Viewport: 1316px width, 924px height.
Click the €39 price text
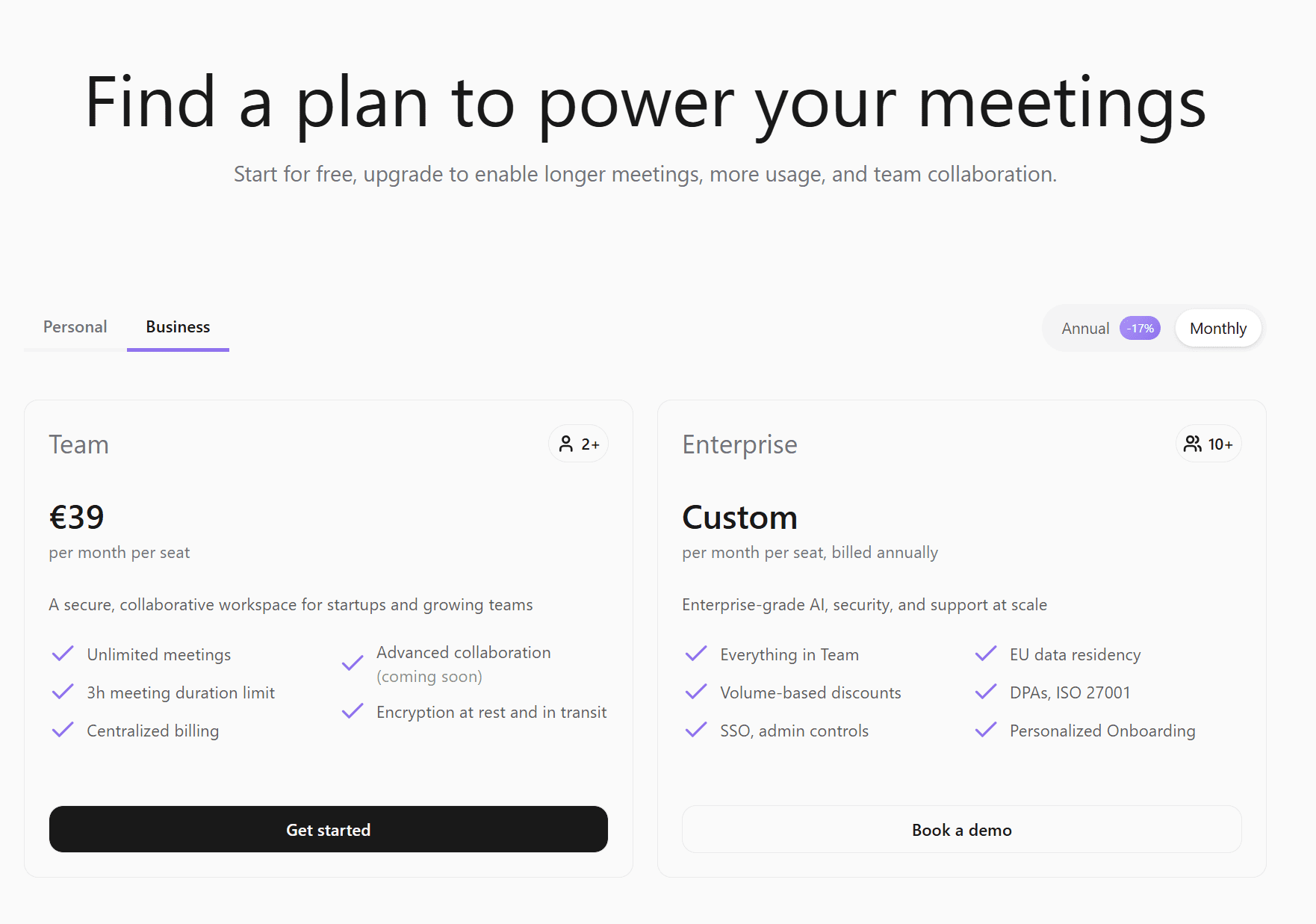click(77, 517)
